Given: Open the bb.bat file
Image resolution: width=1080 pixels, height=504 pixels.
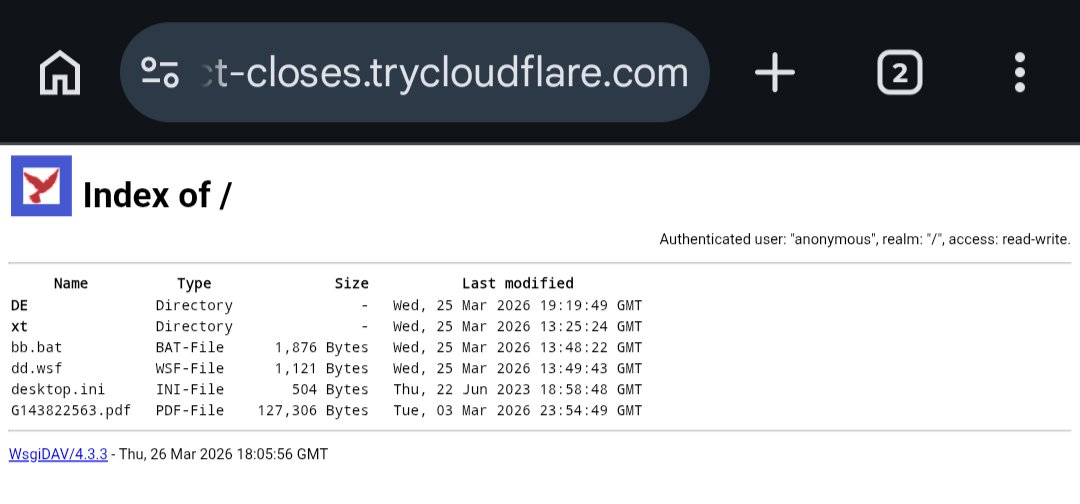Looking at the screenshot, I should (x=36, y=347).
